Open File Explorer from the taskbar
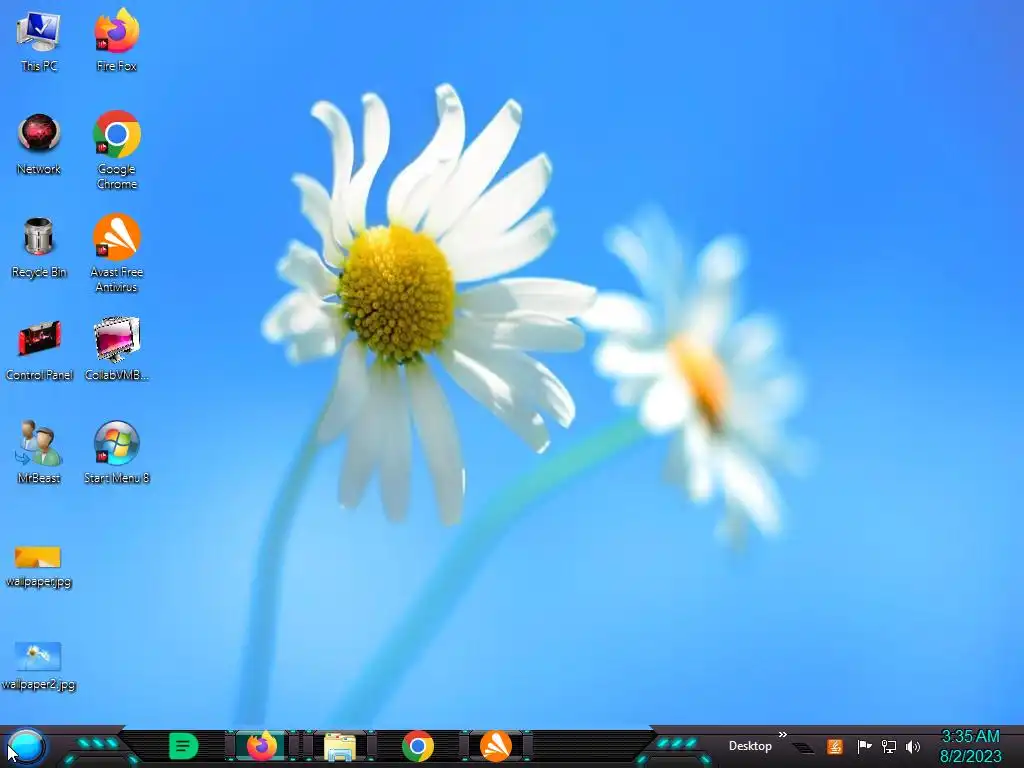1024x768 pixels. pyautogui.click(x=340, y=747)
